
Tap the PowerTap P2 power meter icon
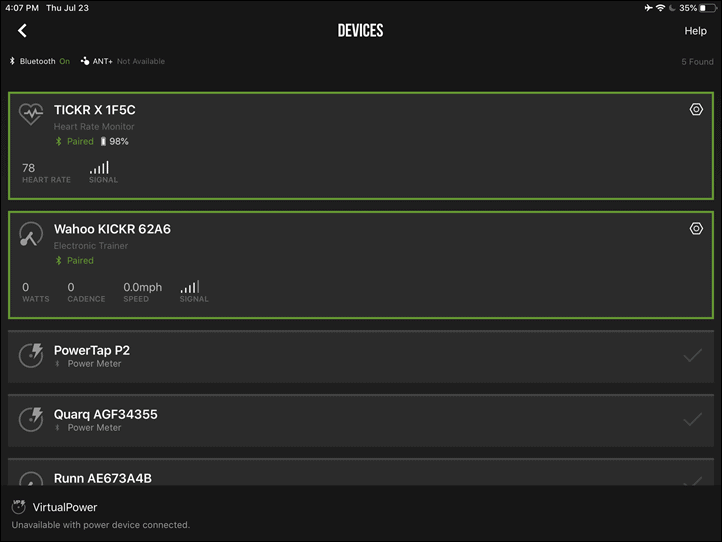(31, 356)
